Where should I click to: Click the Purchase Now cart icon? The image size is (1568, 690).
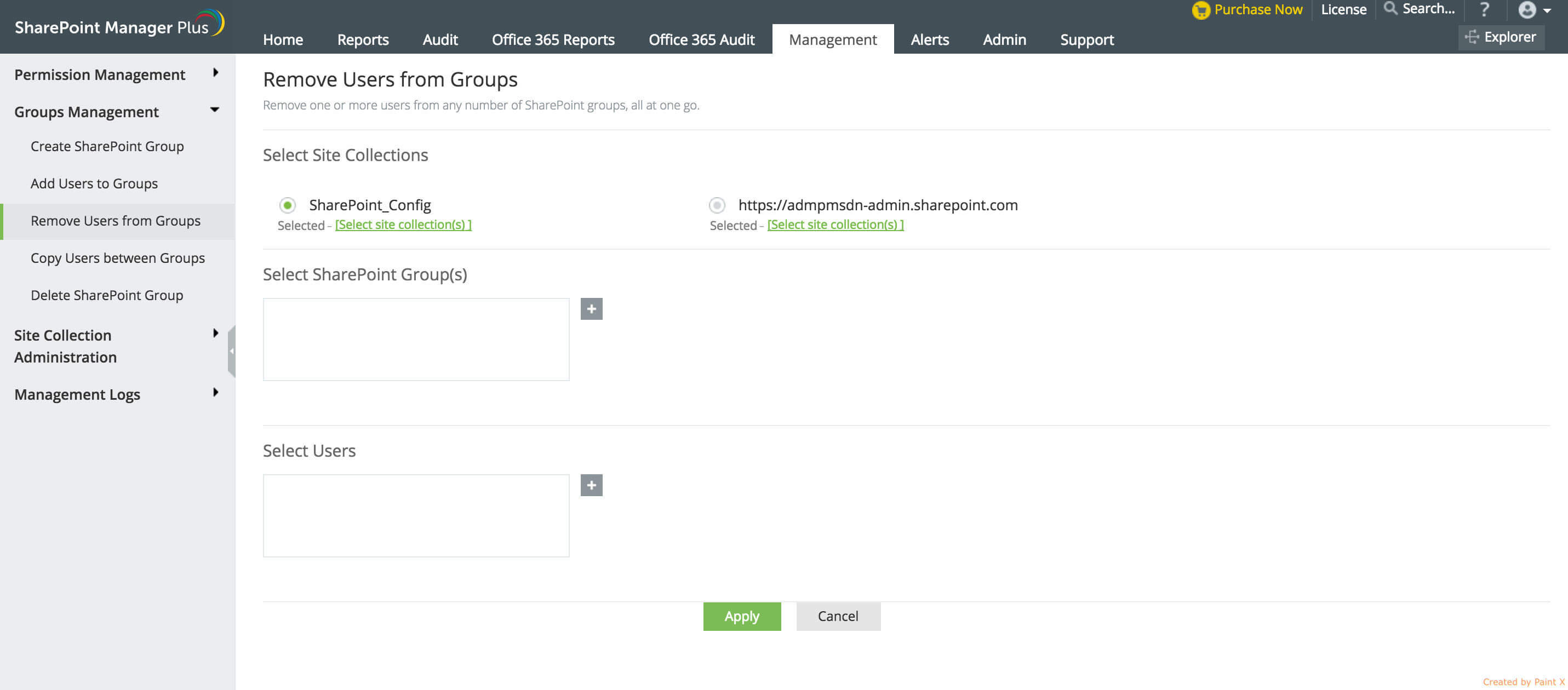click(x=1200, y=10)
